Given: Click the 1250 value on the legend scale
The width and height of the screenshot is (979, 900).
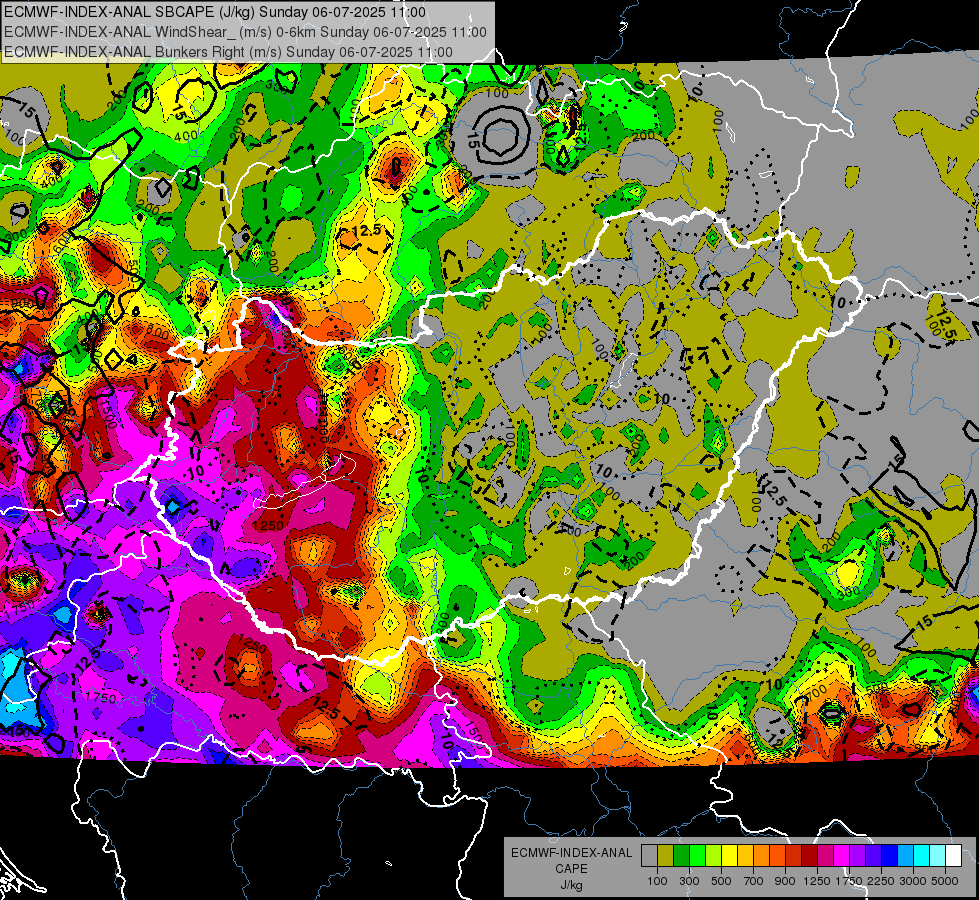Looking at the screenshot, I should point(817,881).
